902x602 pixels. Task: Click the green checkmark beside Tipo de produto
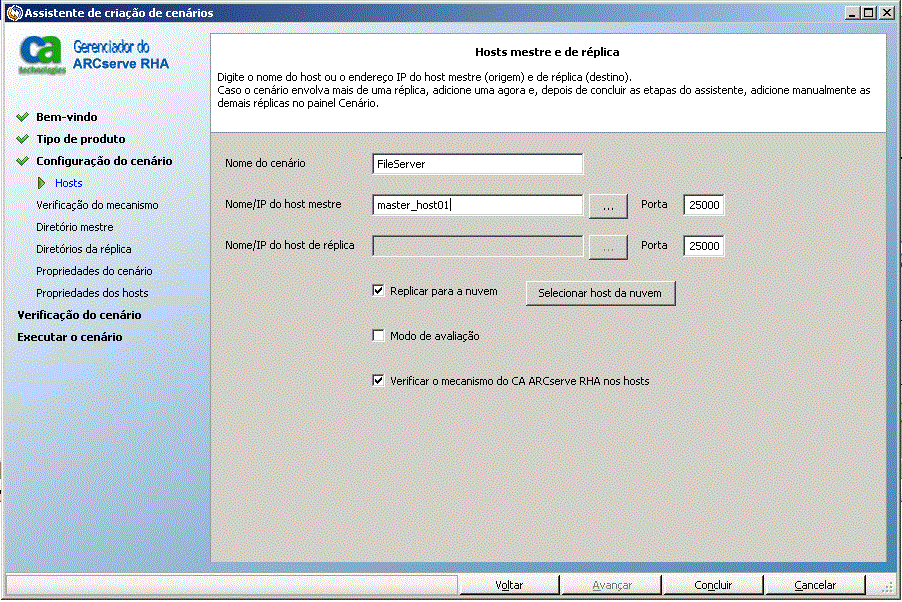pyautogui.click(x=22, y=139)
